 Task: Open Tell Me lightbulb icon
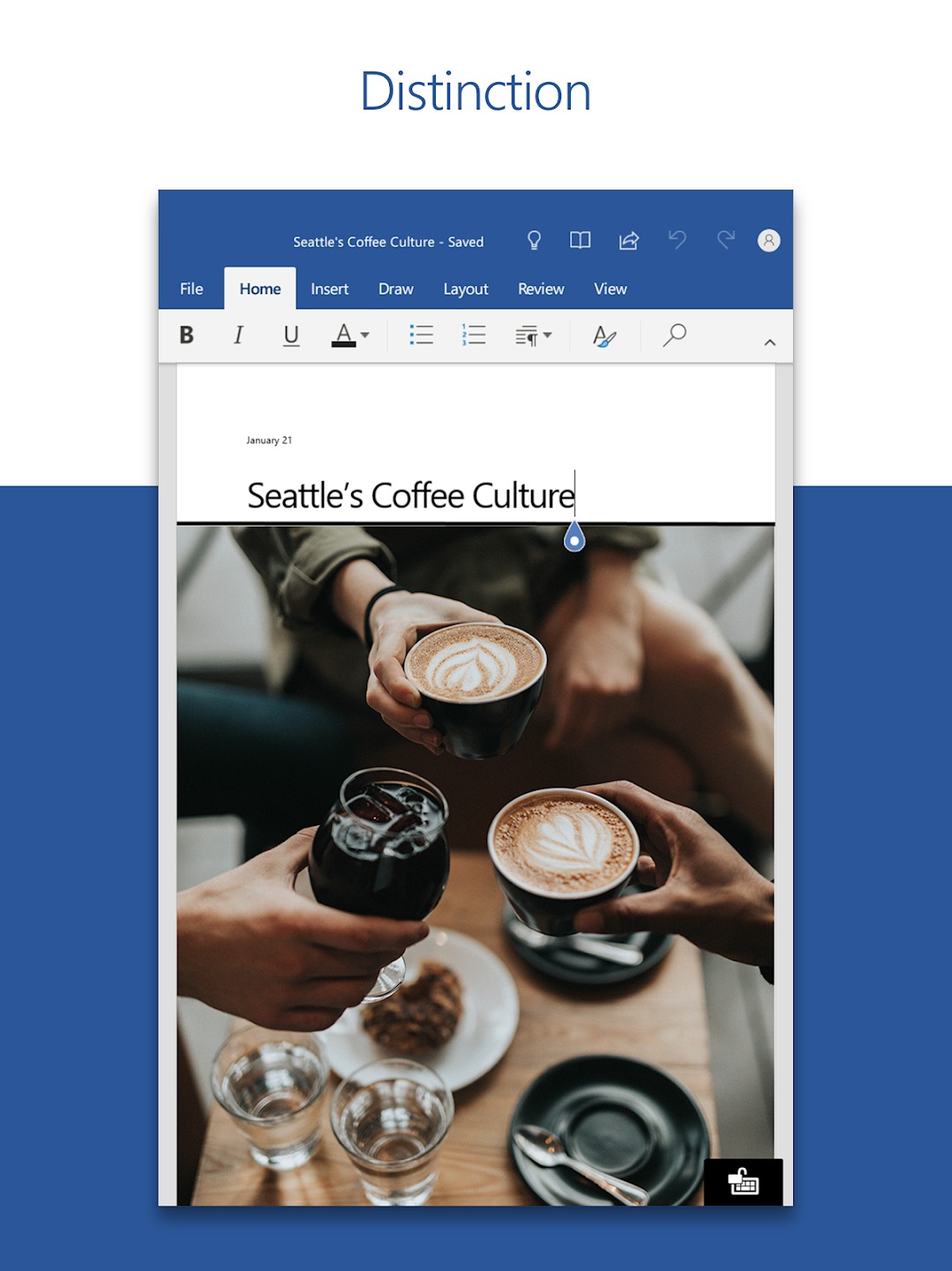pyautogui.click(x=534, y=240)
